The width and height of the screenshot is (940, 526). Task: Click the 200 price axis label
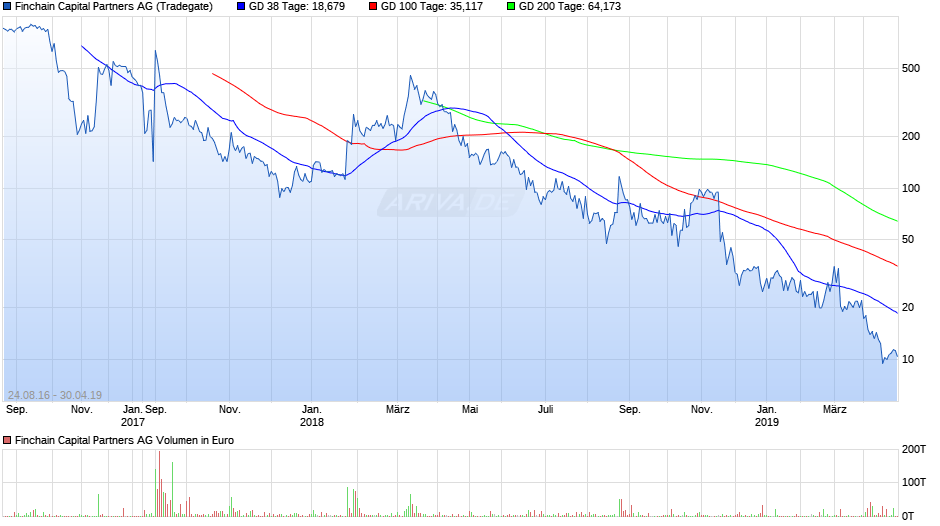point(911,136)
